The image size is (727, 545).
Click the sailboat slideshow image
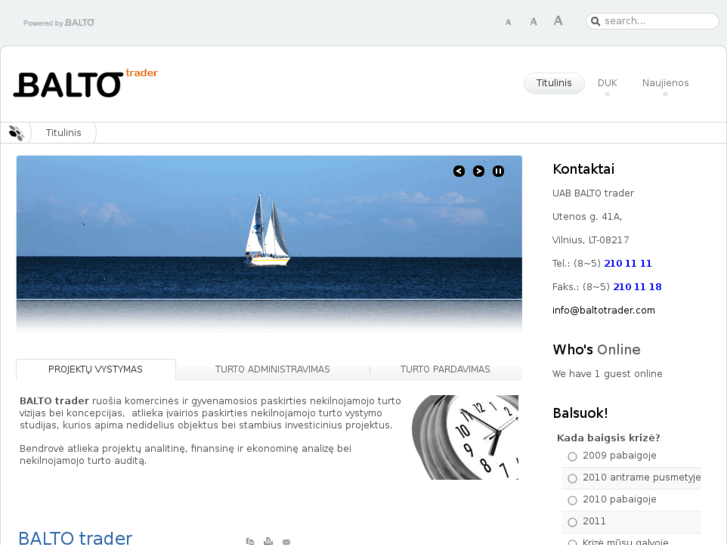[269, 244]
